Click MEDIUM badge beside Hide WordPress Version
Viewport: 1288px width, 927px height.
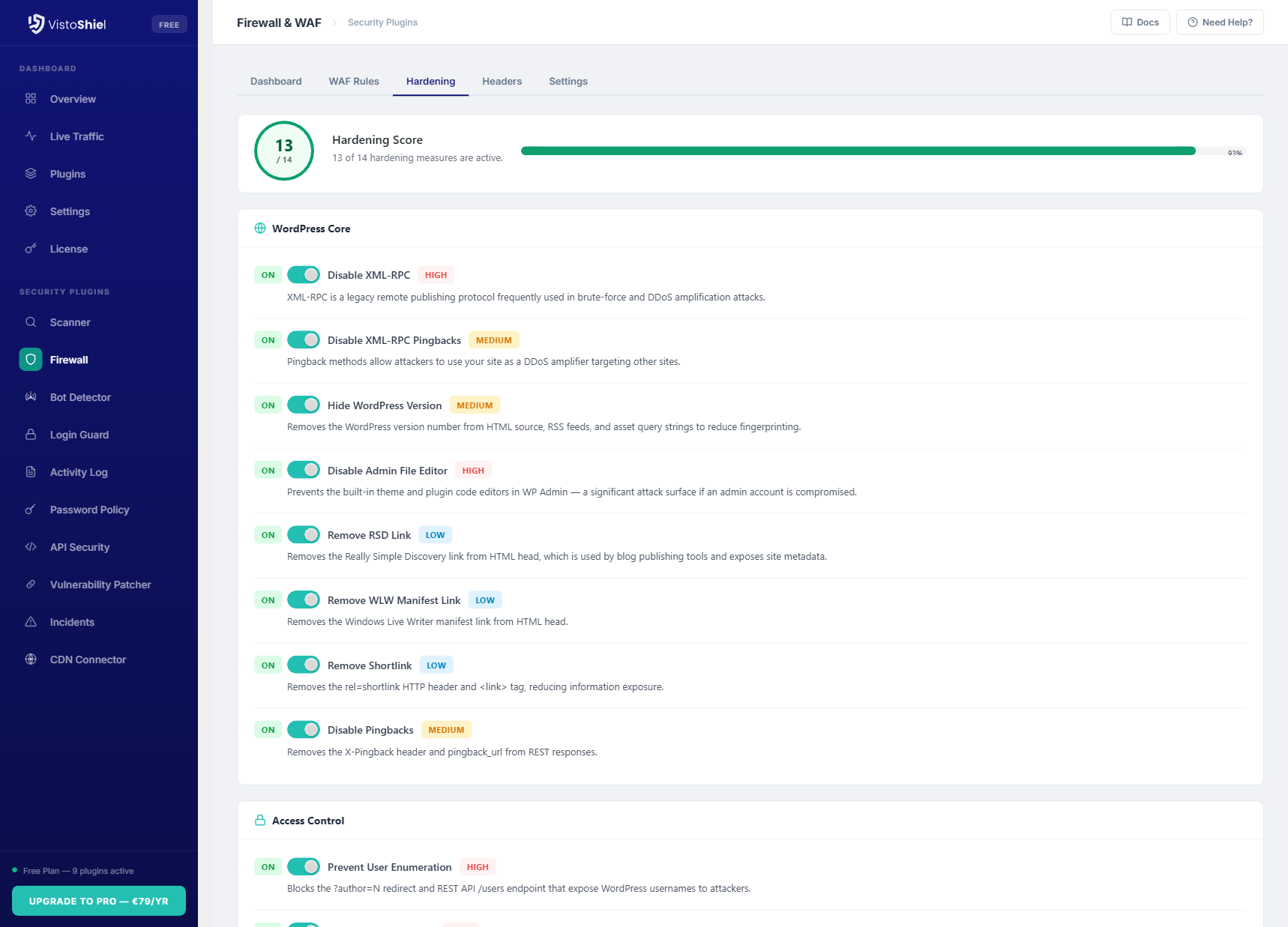click(475, 405)
